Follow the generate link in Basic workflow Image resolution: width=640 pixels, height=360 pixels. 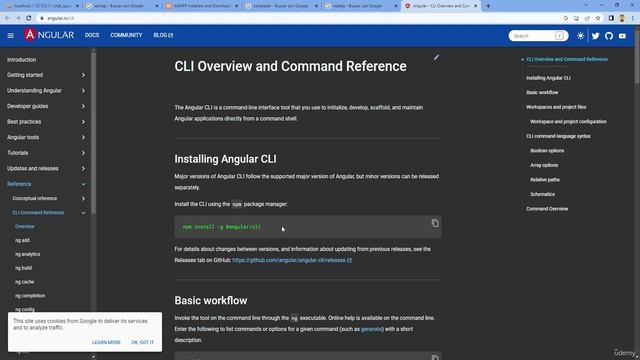click(x=371, y=329)
